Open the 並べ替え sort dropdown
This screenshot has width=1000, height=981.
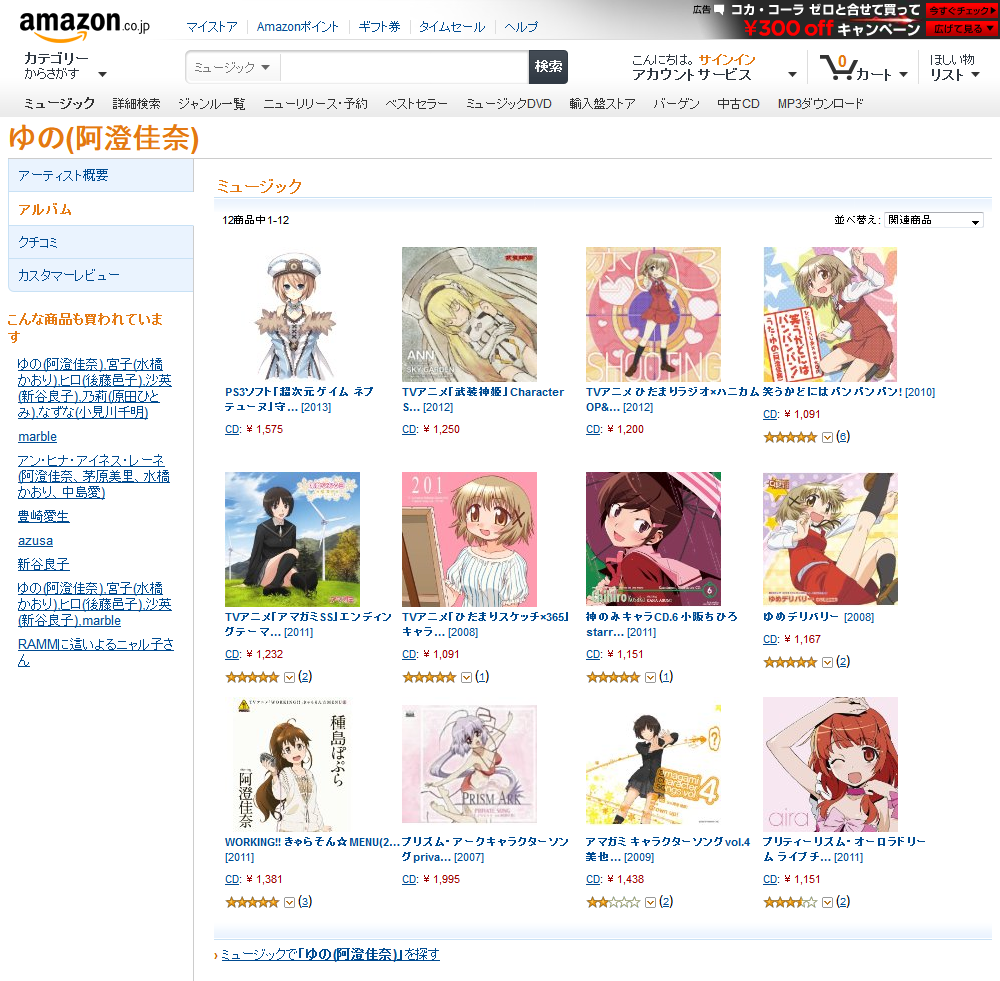(x=934, y=220)
